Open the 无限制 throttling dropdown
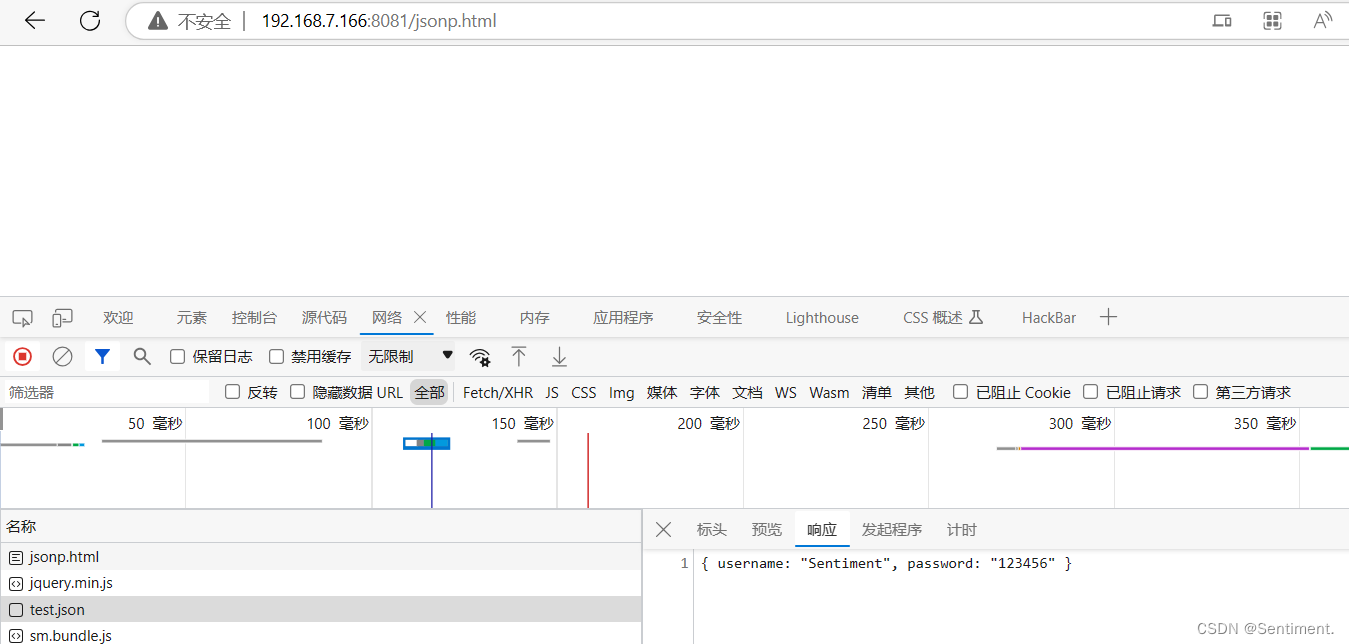Screen dimensions: 1349x644 tap(408, 356)
